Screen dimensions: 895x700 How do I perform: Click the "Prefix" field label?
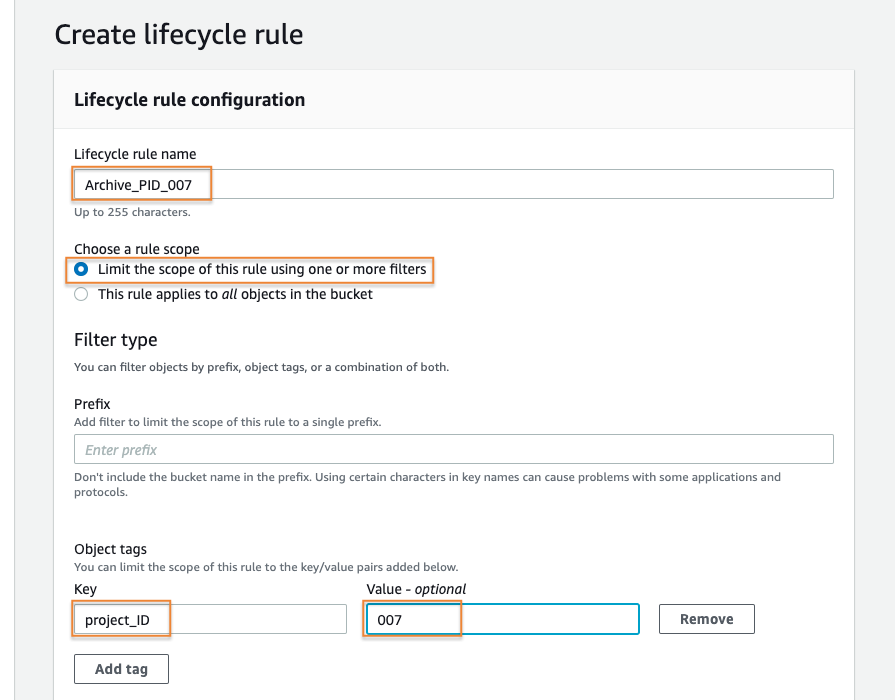(91, 404)
